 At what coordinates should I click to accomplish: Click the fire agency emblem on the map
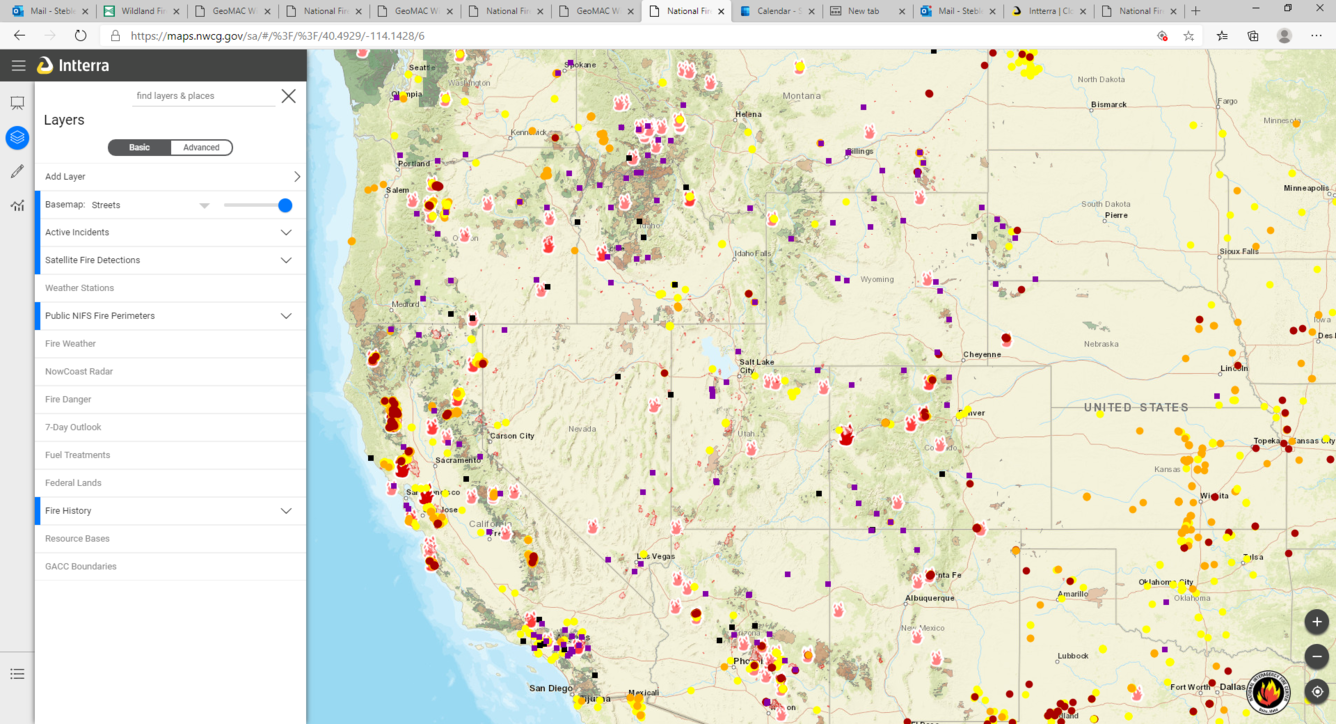coord(1268,691)
